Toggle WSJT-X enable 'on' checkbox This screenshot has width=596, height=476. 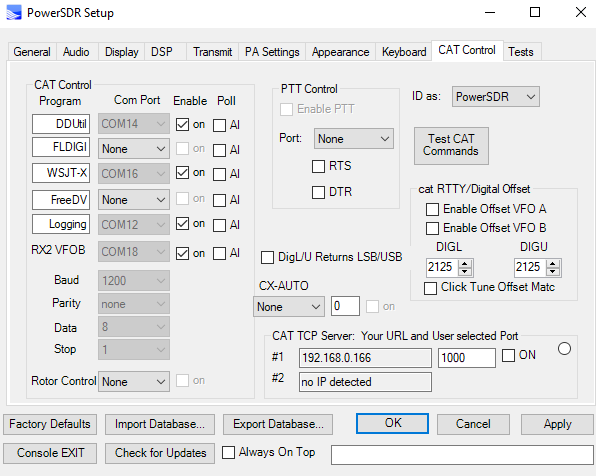tap(182, 173)
